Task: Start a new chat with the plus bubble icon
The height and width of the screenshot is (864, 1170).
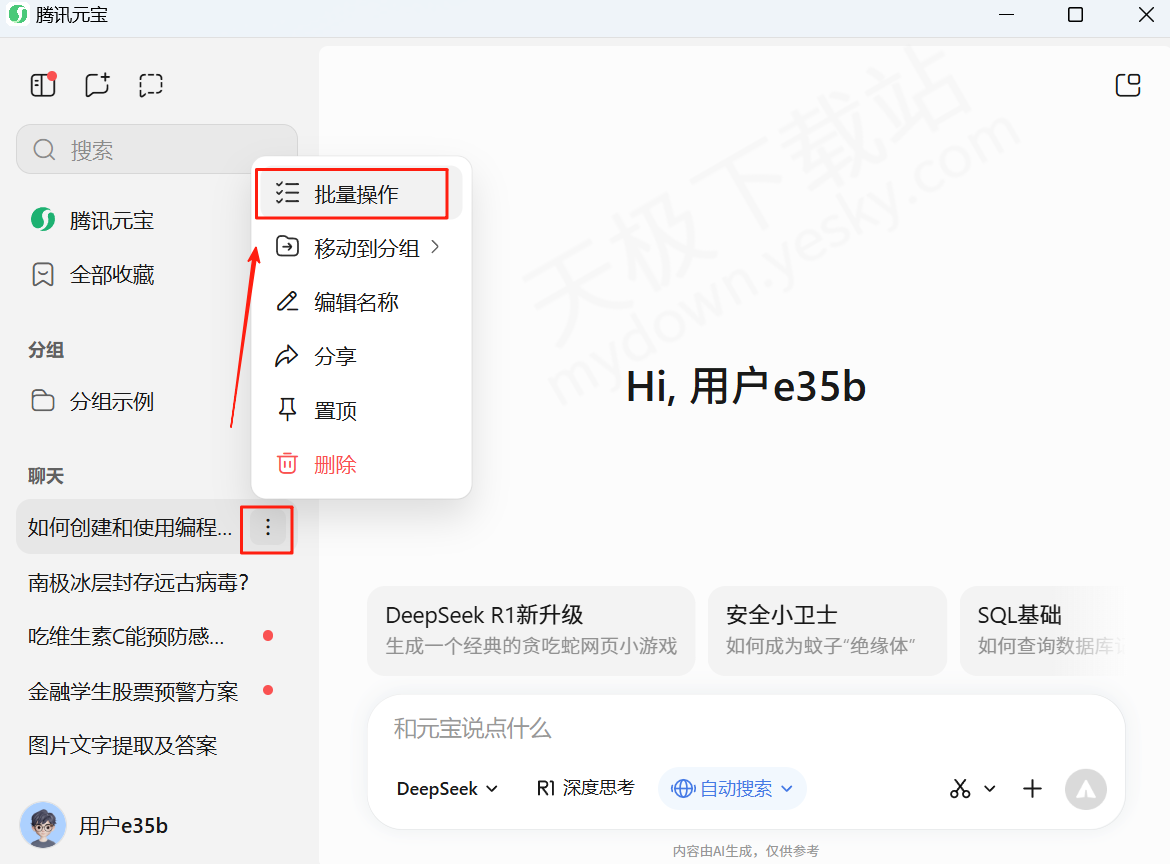Action: 97,85
